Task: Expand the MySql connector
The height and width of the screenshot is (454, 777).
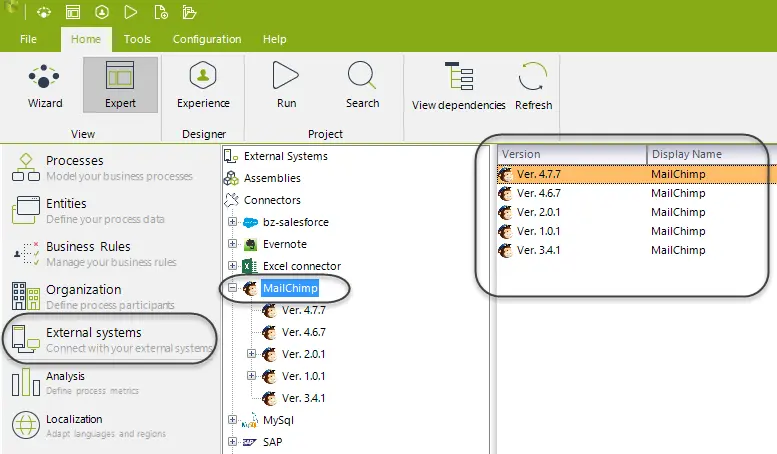Action: point(232,419)
